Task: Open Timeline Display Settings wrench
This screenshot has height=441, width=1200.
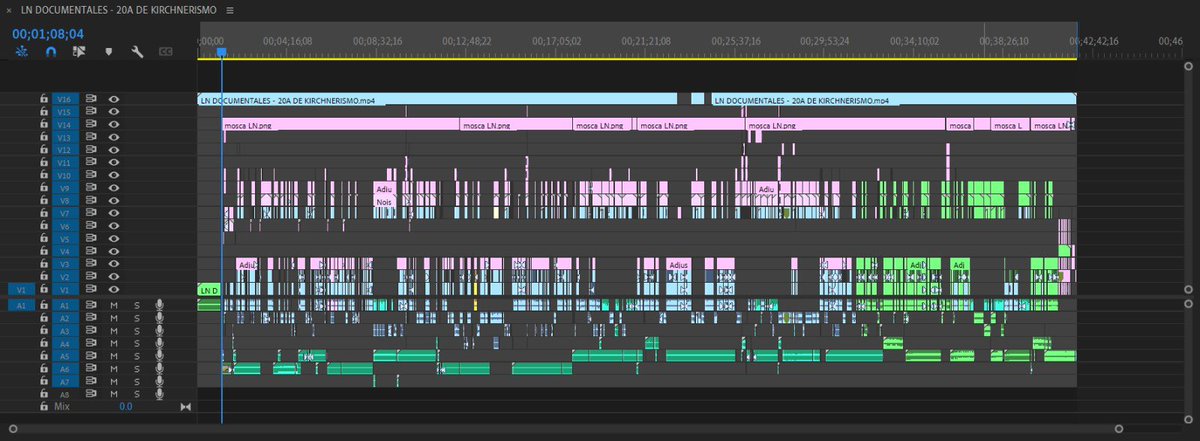Action: tap(137, 51)
